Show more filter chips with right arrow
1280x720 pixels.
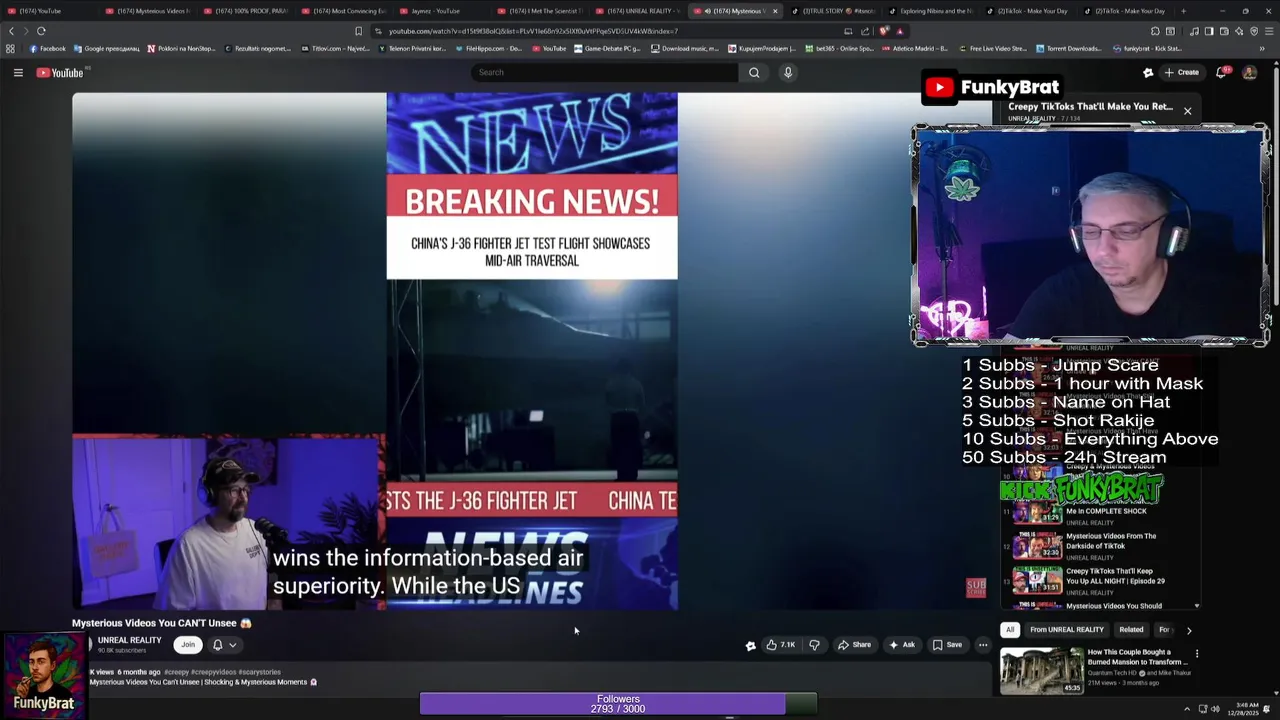(x=1189, y=630)
